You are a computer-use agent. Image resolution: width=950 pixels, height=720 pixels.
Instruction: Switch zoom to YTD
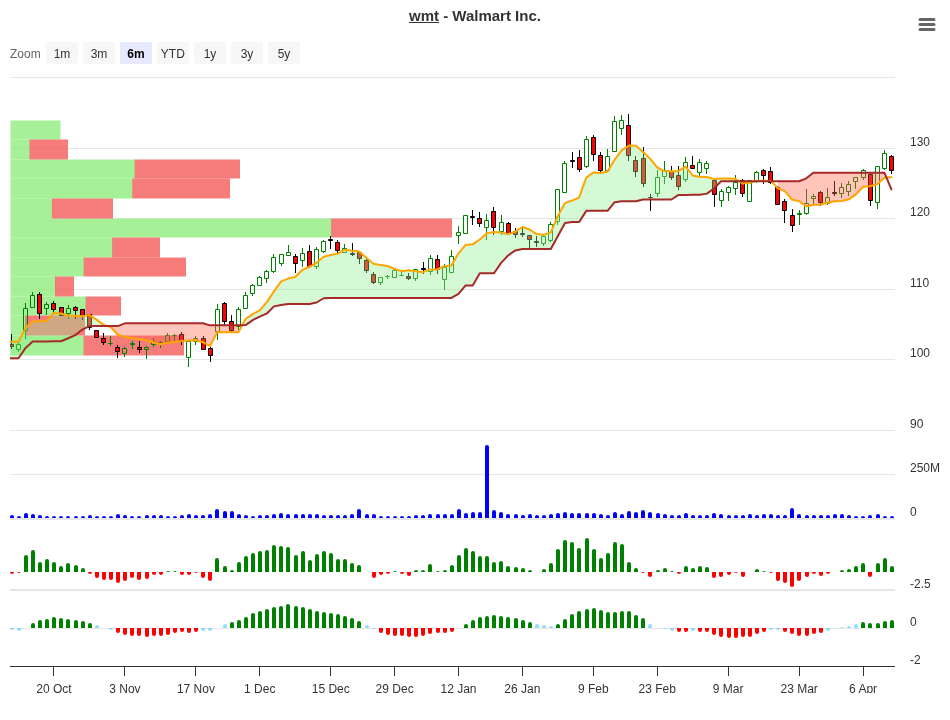point(173,53)
